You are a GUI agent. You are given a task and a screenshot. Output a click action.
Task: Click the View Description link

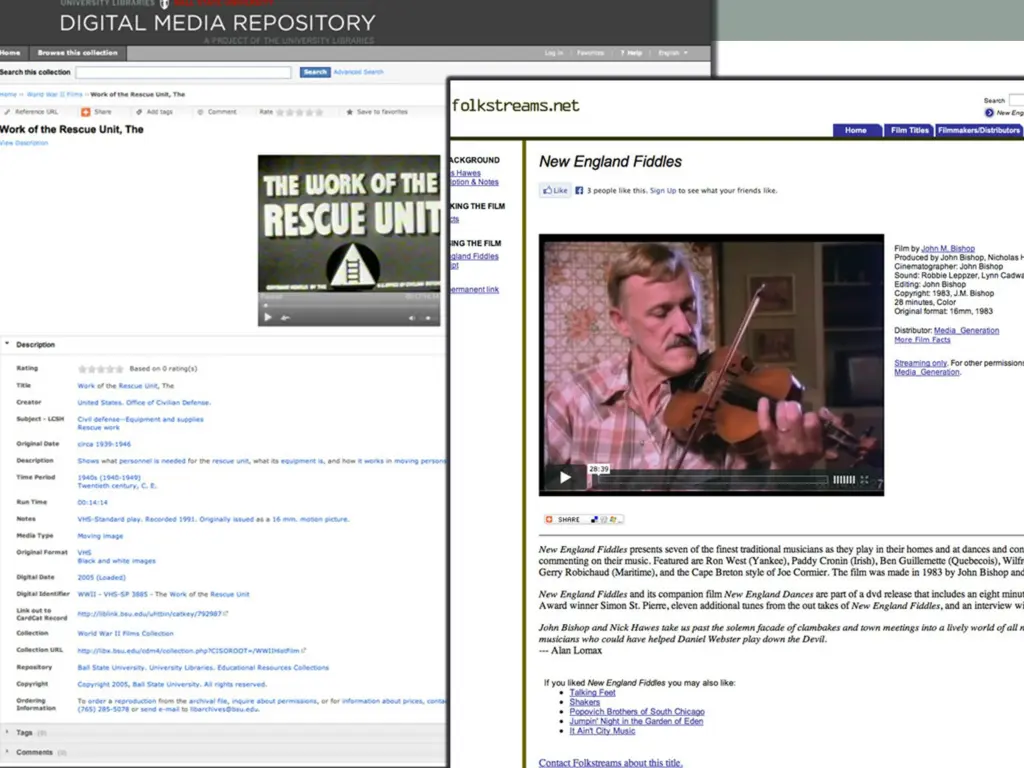coord(24,143)
